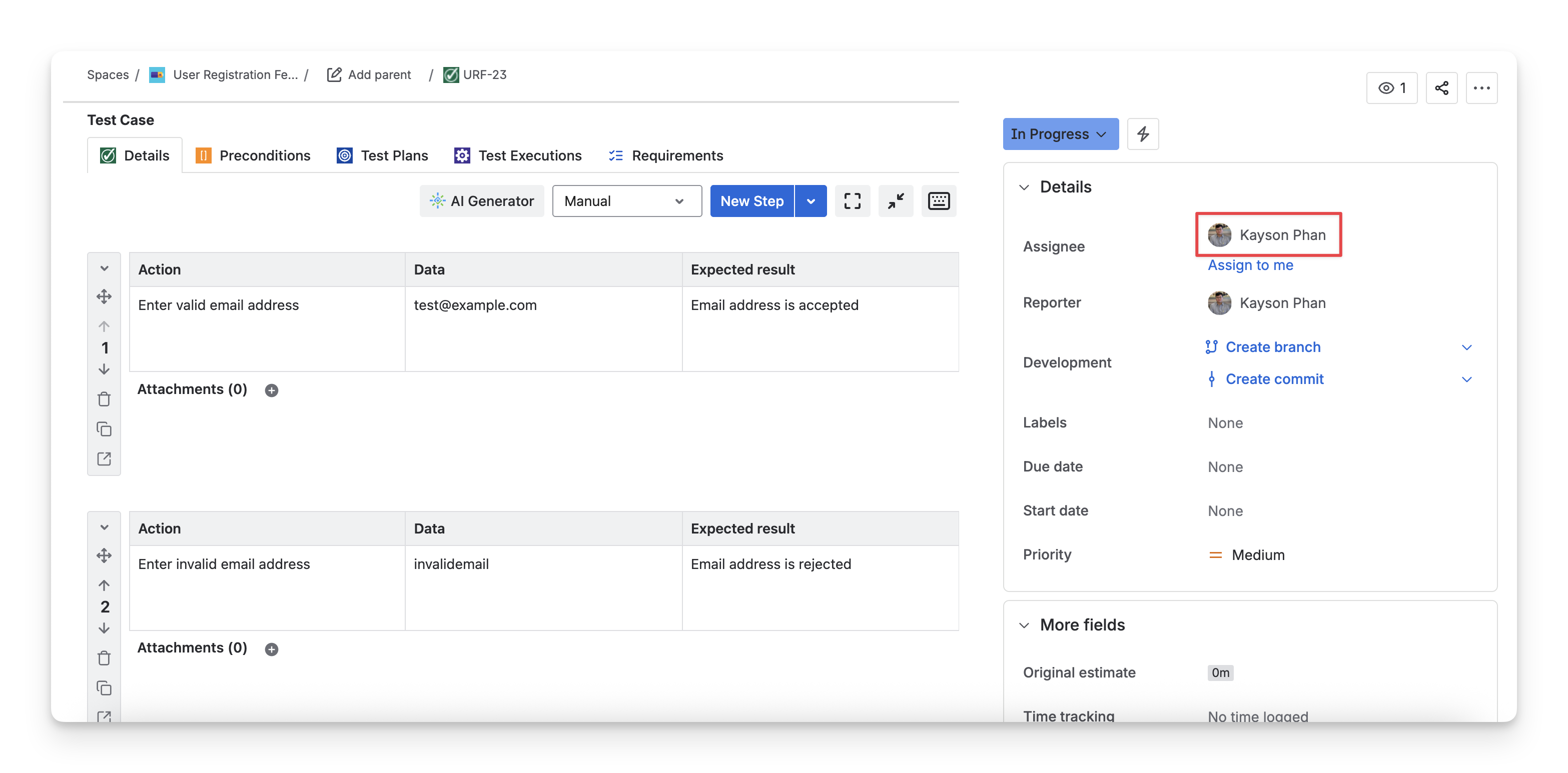The height and width of the screenshot is (773, 1568).
Task: Collapse step 1 using its chevron
Action: click(x=104, y=268)
